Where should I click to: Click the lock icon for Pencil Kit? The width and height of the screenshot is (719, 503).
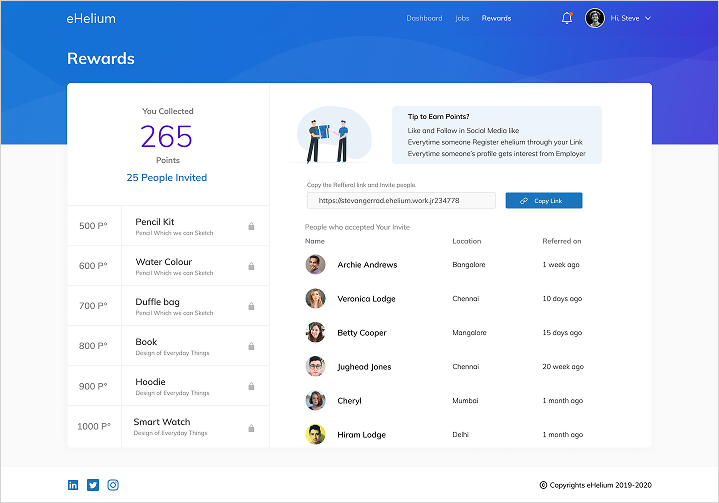pyautogui.click(x=251, y=226)
